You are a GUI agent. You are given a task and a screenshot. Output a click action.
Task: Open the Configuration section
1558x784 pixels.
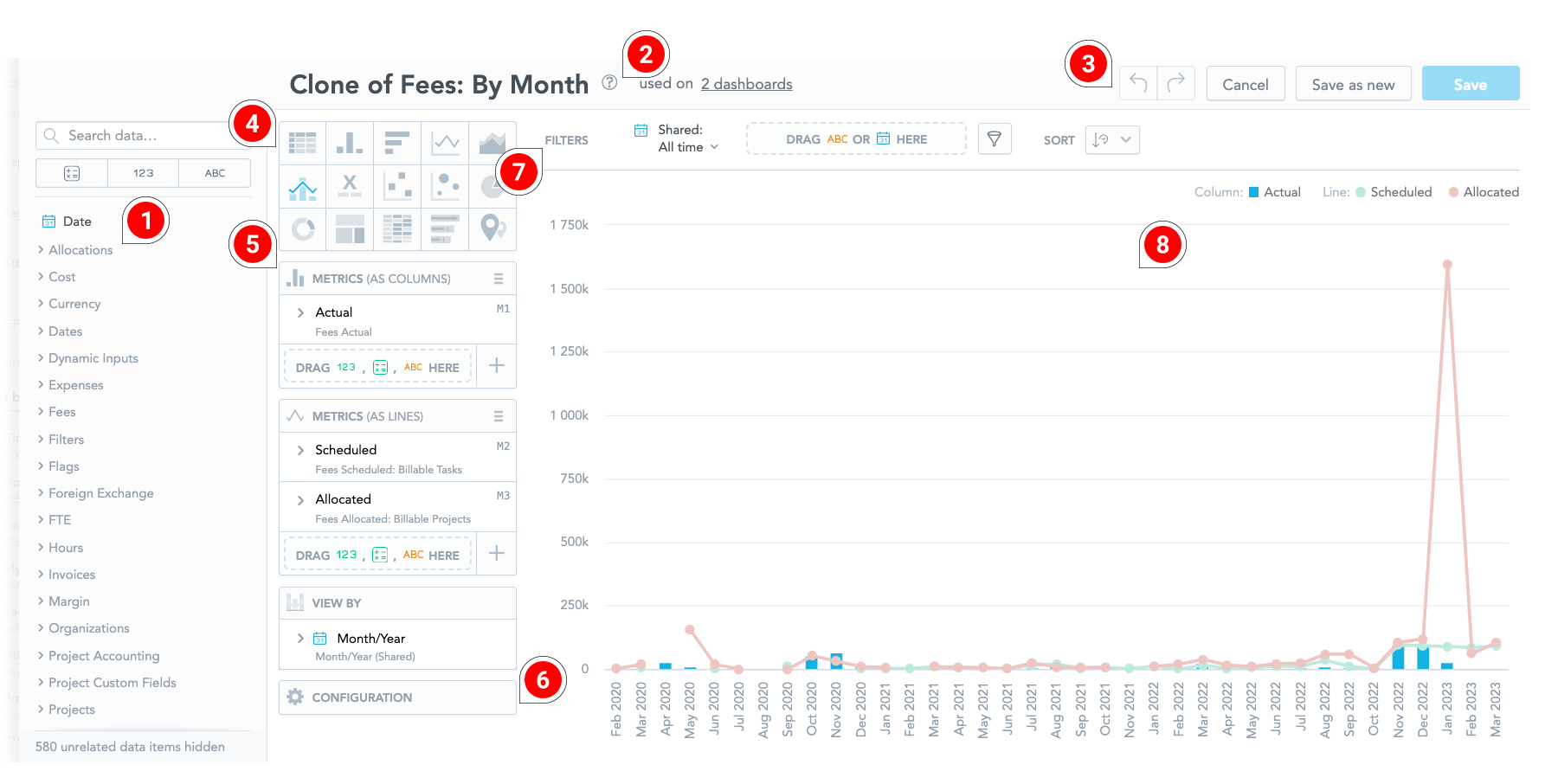[397, 697]
